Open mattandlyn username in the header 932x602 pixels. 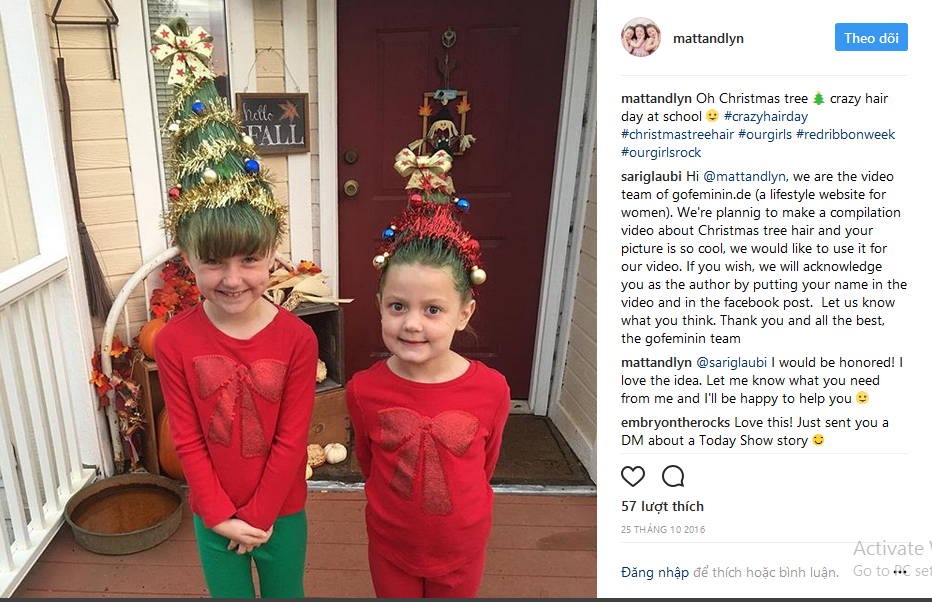pyautogui.click(x=708, y=39)
